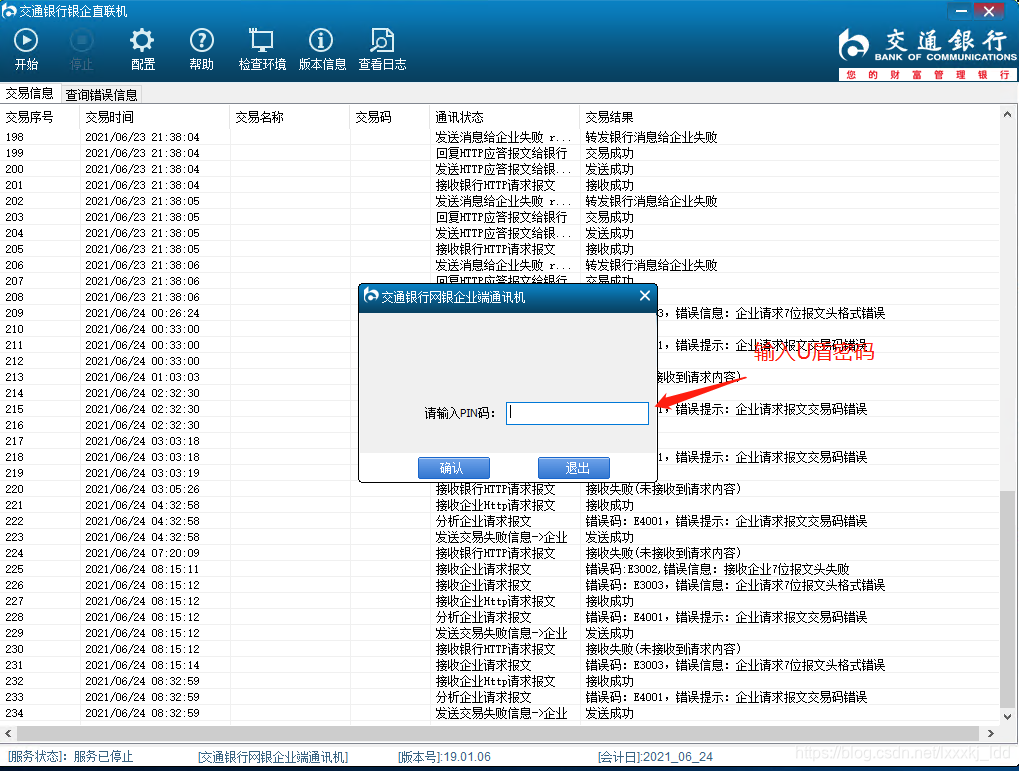Image resolution: width=1019 pixels, height=771 pixels.
Task: Click the horizontal scrollbar left arrow
Action: [x=8, y=733]
